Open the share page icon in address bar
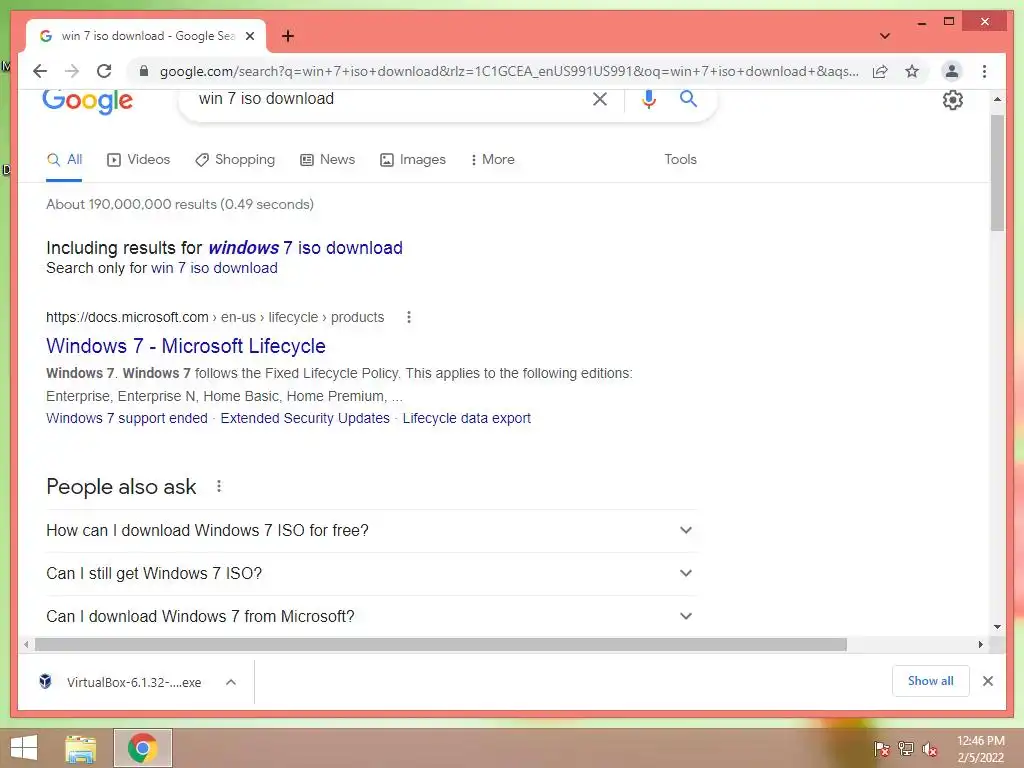Screen dimensions: 1024x768 pyautogui.click(x=880, y=71)
